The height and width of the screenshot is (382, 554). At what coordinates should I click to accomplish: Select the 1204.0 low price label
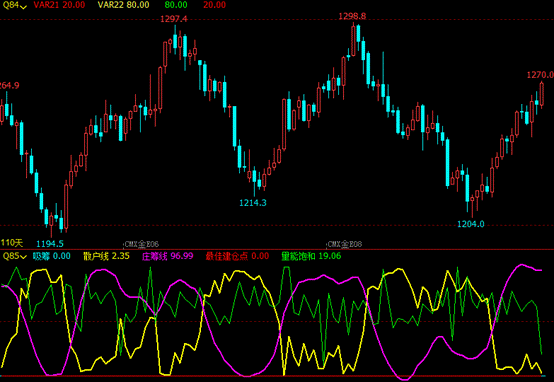tap(471, 224)
